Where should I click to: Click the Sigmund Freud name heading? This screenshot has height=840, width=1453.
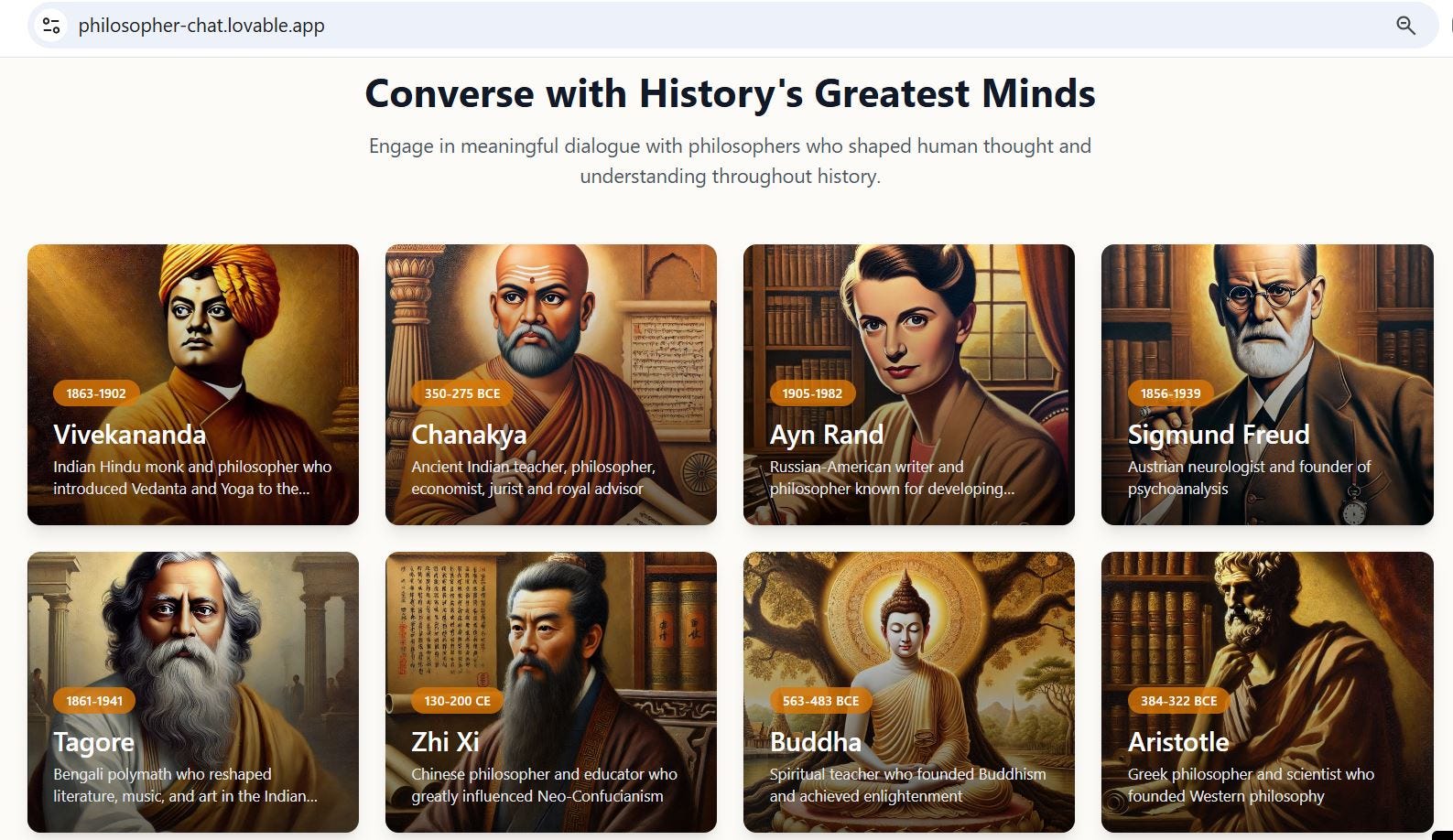1219,435
